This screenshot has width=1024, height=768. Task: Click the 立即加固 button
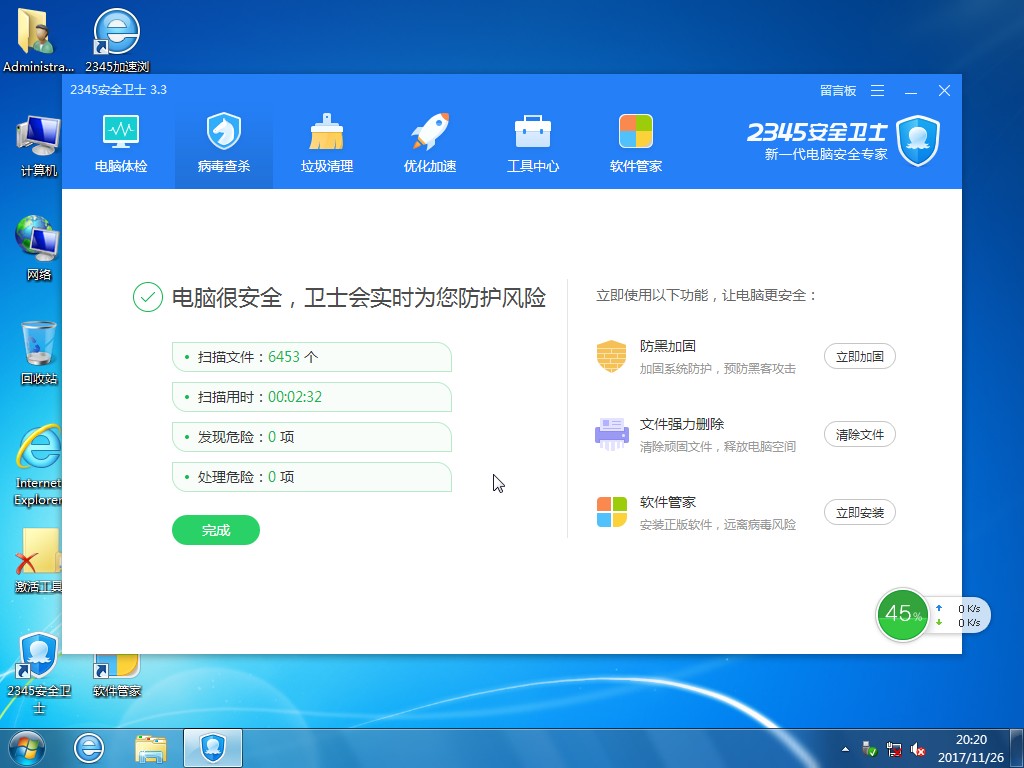(x=859, y=357)
